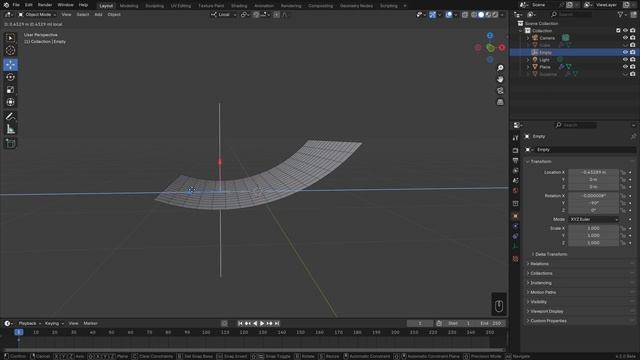The height and width of the screenshot is (360, 640).
Task: Expand the Relations panel
Action: pos(540,264)
